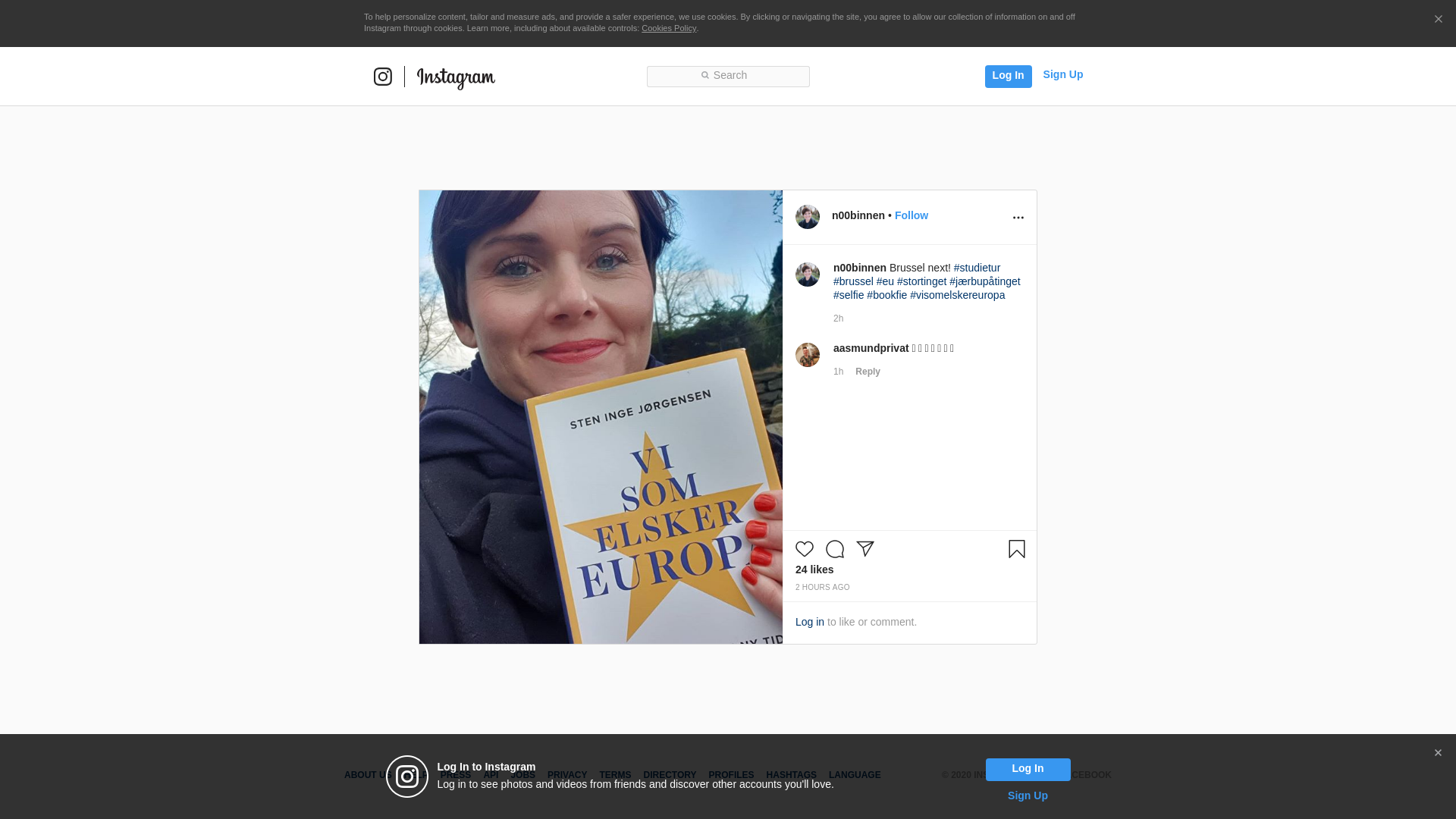
Task: Open the Cookies Policy link
Action: pos(668,28)
